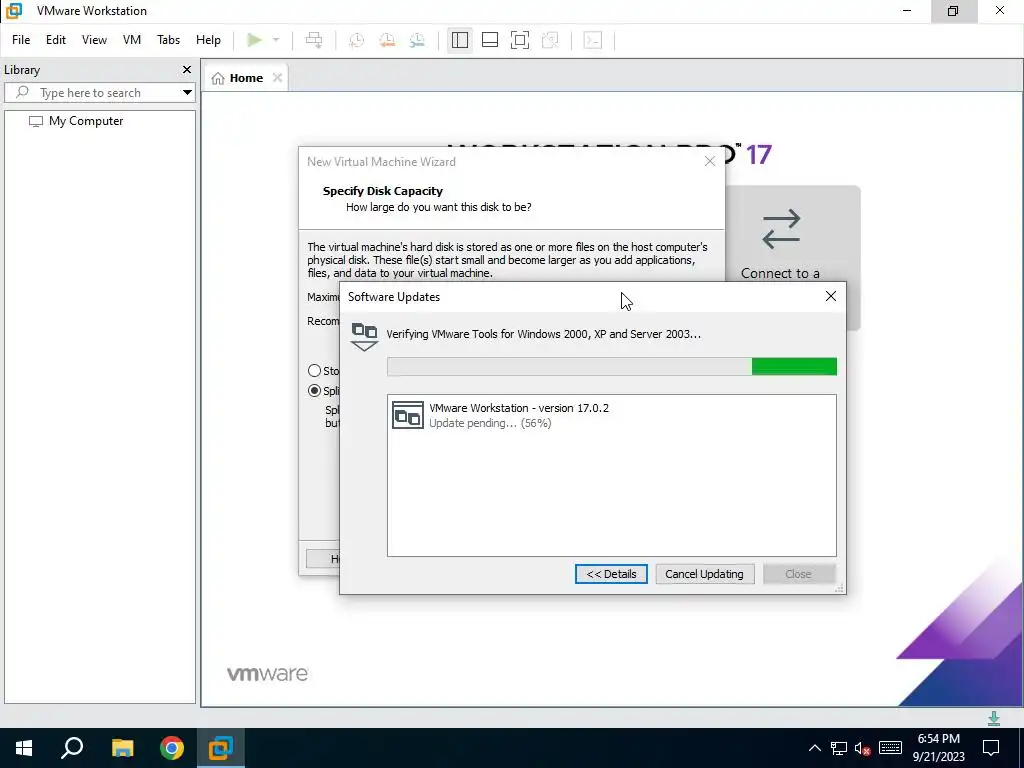Click the Revert to Snapshot toolbar icon
This screenshot has width=1024, height=768.
387,40
